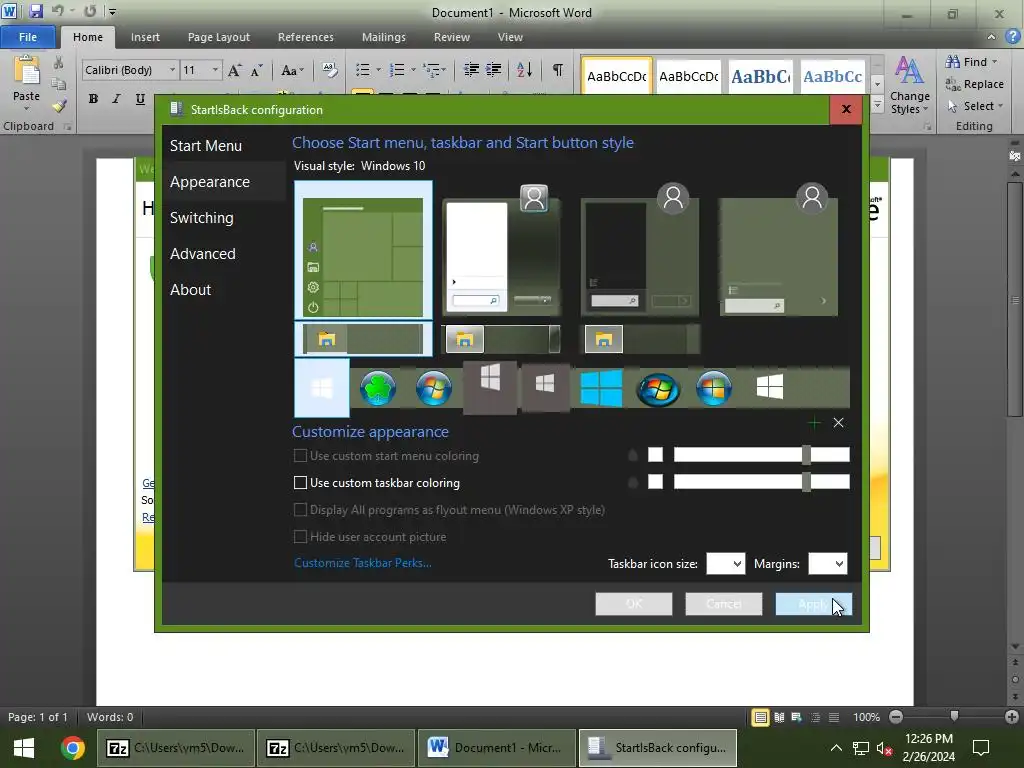
Task: Save document via Quick Access toolbar
Action: pos(36,11)
